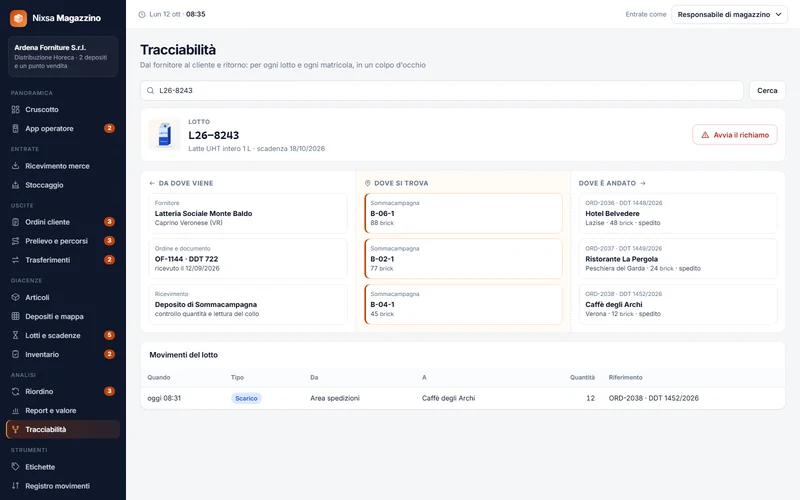800x500 pixels.
Task: Open the Ardena Forniture S.r.l. company card
Action: tap(63, 56)
